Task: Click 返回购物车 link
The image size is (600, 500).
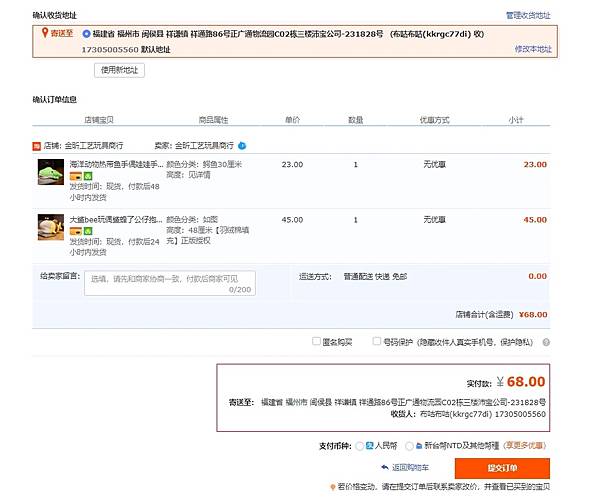Action: (x=410, y=467)
